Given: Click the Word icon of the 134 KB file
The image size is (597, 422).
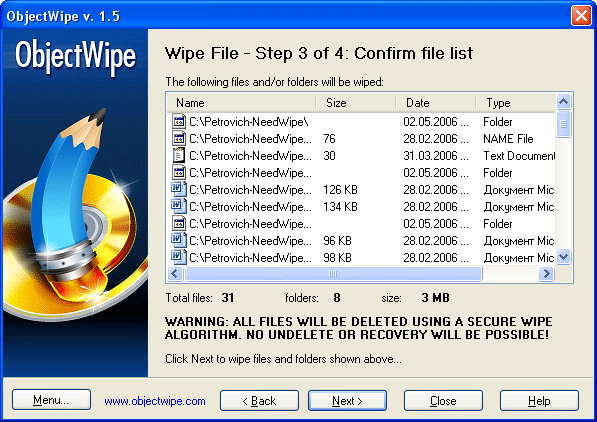Looking at the screenshot, I should [179, 206].
